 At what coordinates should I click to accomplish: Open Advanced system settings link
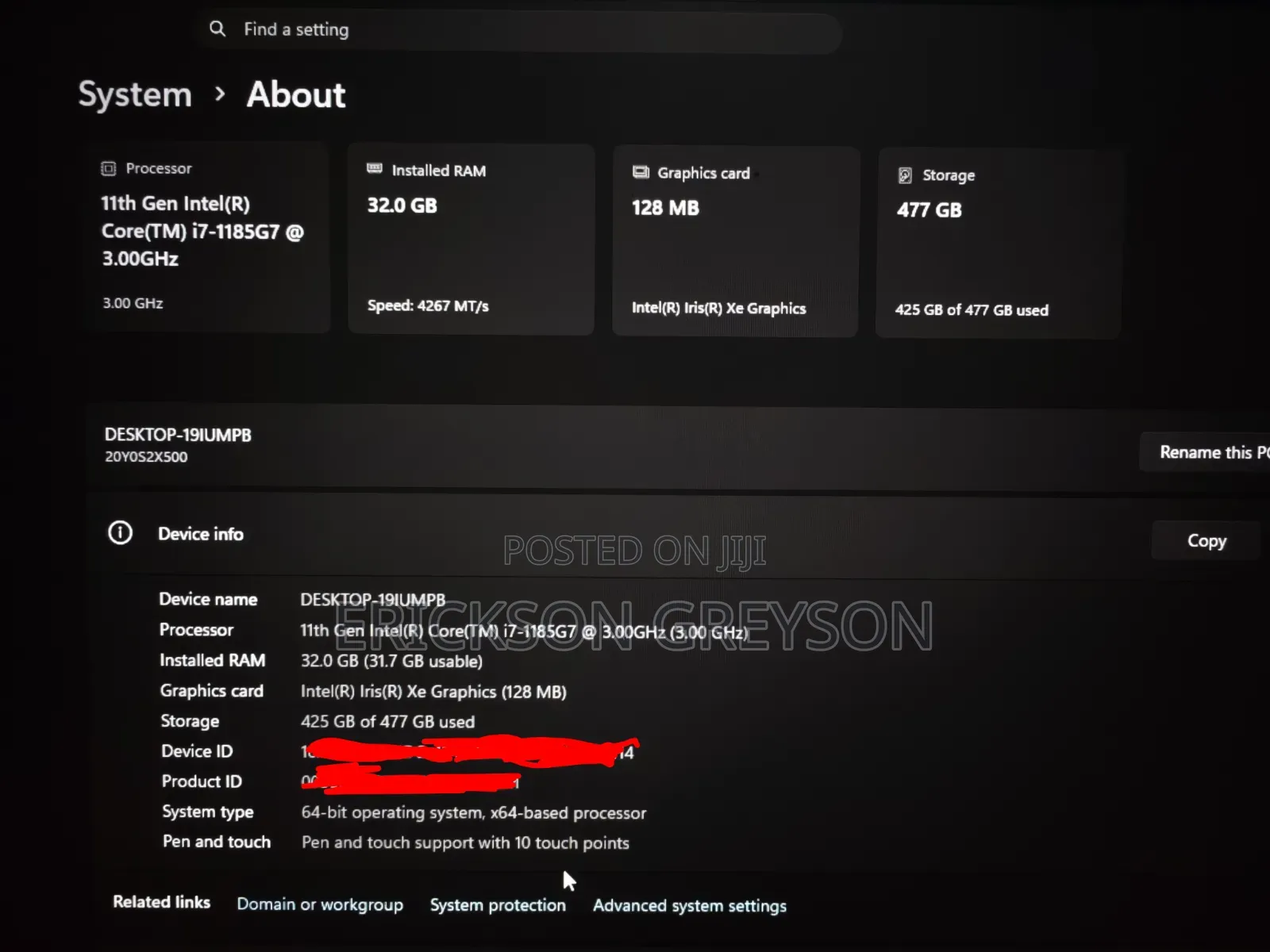(x=690, y=906)
